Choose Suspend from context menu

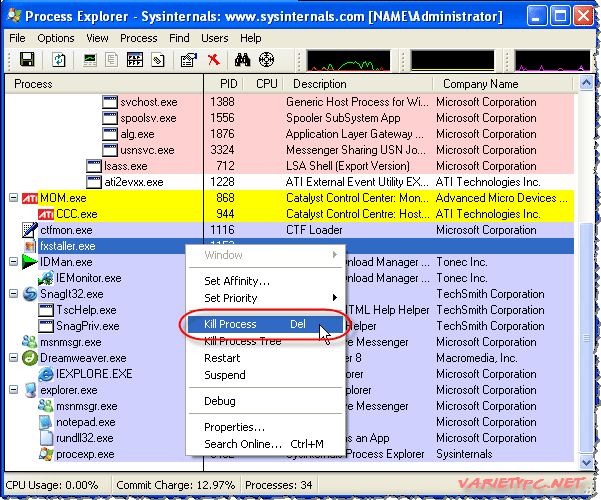[x=265, y=375]
